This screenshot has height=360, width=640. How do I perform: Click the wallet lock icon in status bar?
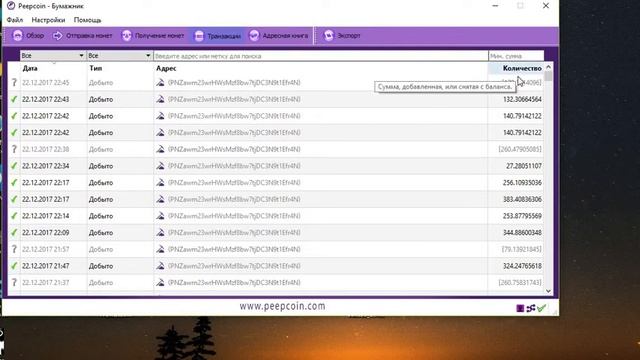[x=520, y=308]
